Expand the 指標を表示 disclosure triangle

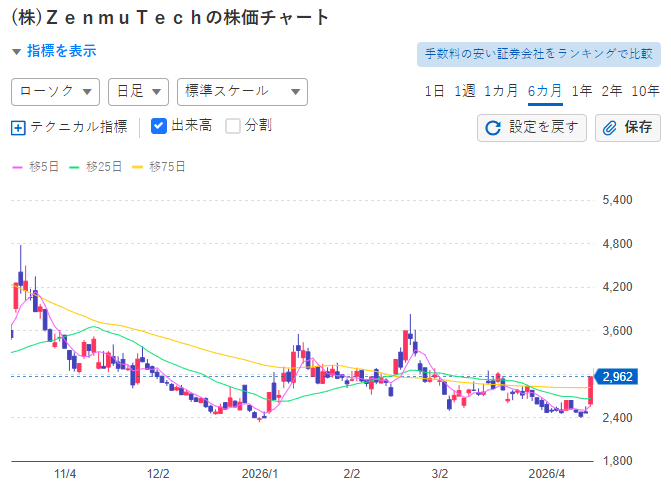(16, 52)
